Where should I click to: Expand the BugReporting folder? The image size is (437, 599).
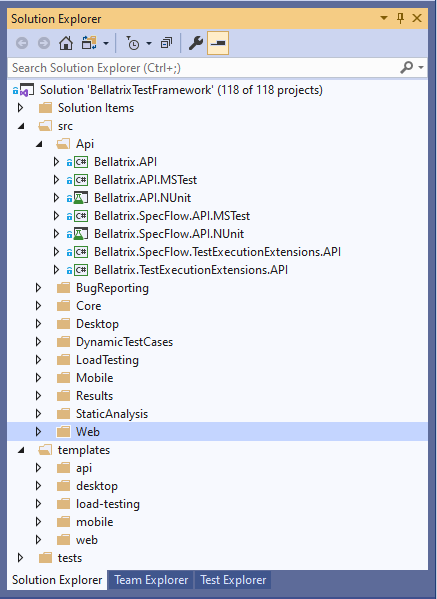pyautogui.click(x=38, y=288)
